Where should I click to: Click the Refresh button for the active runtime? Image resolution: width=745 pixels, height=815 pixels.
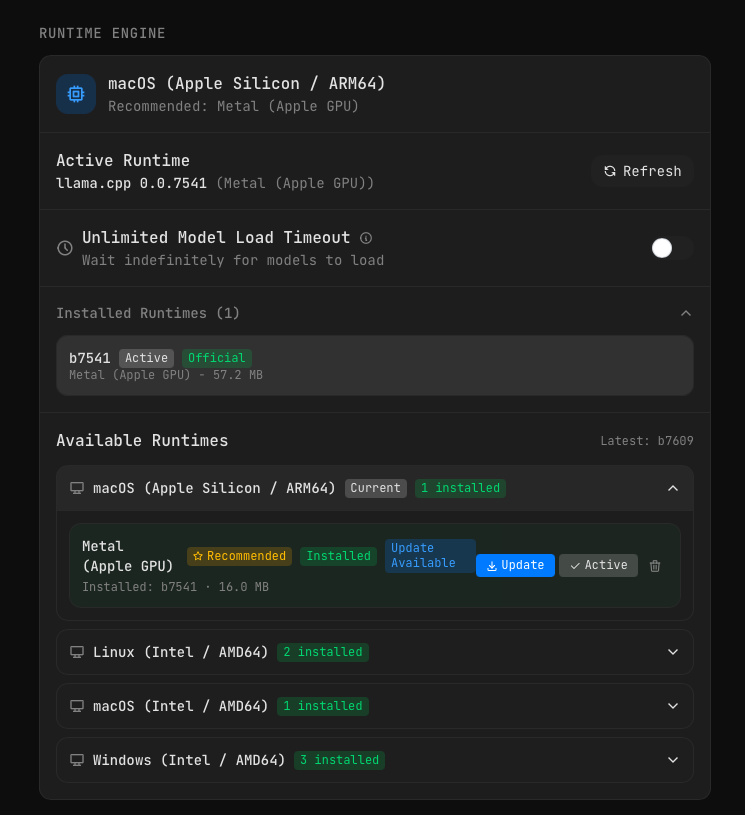[642, 171]
